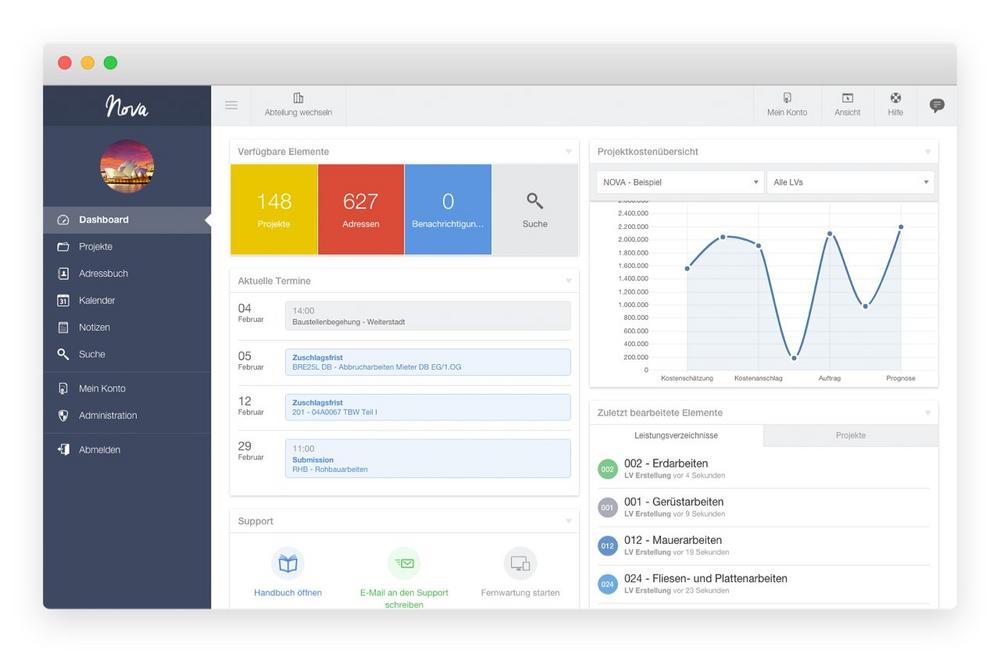Click the Notizen notes icon in sidebar
This screenshot has width=1000, height=651.
[63, 327]
